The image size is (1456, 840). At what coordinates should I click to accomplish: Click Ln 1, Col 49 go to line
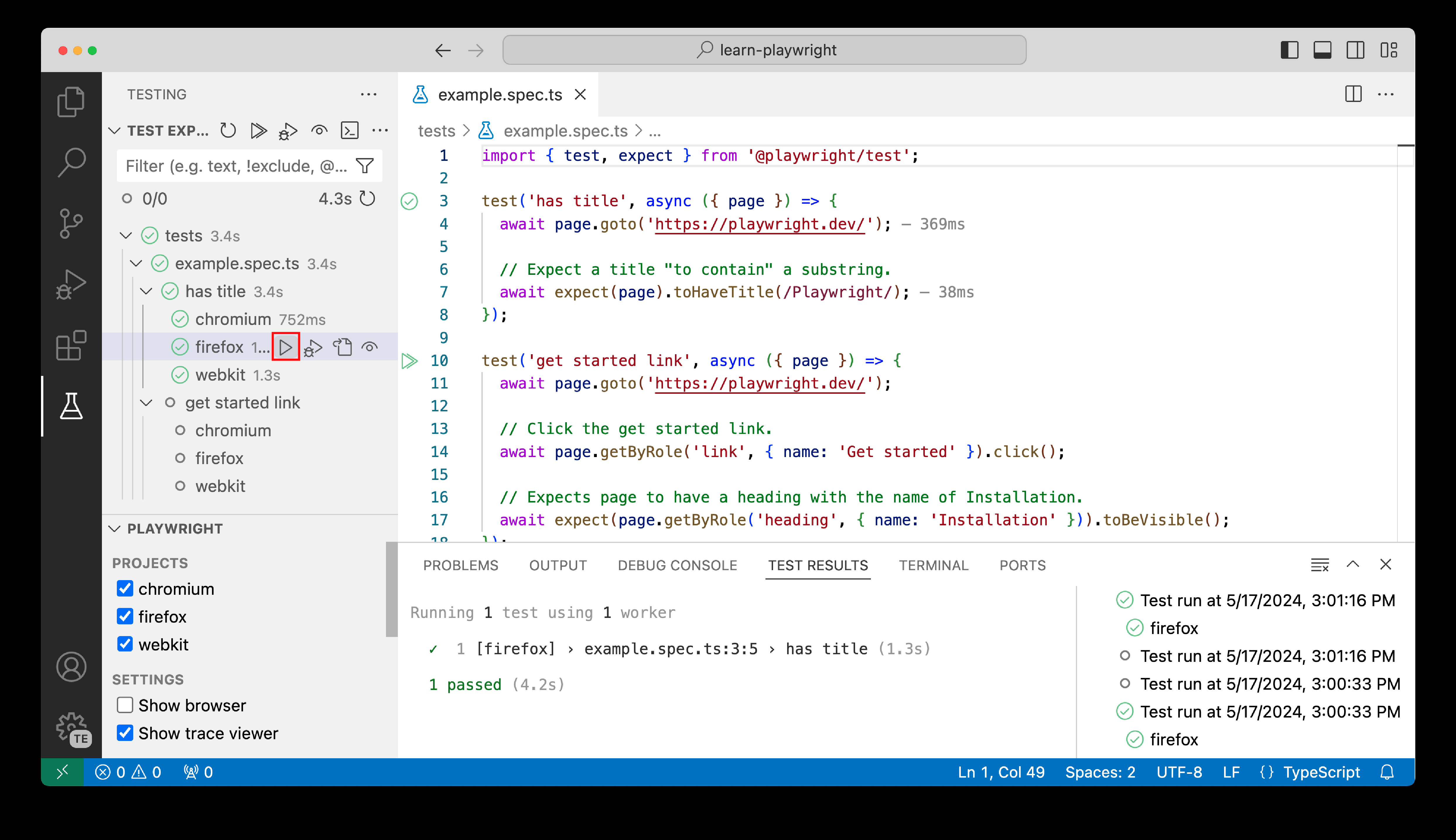[x=1000, y=772]
